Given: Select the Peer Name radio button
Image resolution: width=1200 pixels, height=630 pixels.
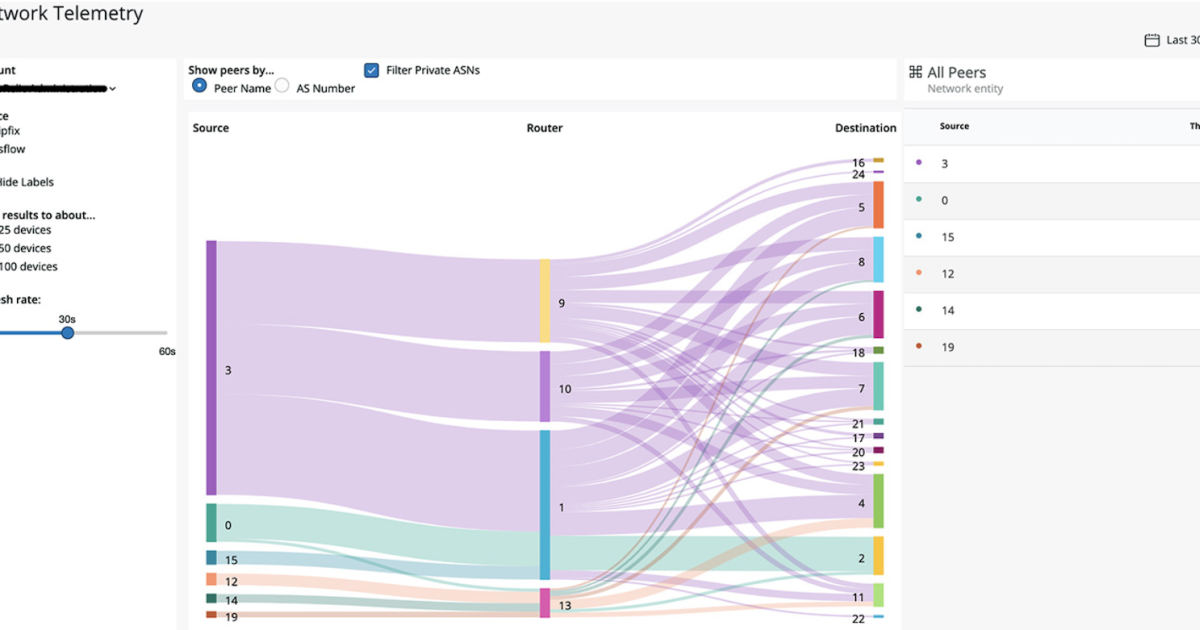Looking at the screenshot, I should click(x=199, y=87).
